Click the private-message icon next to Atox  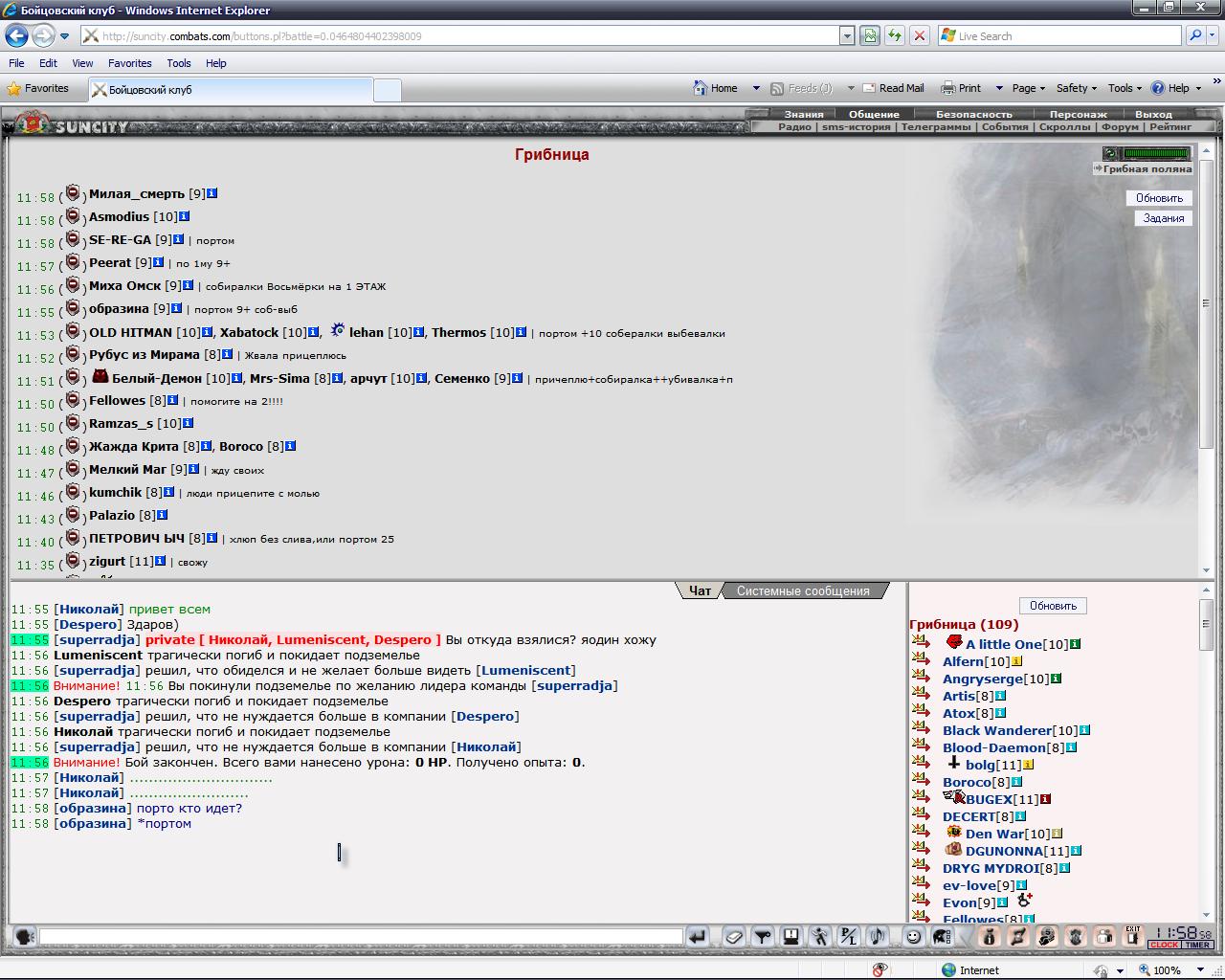[x=921, y=712]
